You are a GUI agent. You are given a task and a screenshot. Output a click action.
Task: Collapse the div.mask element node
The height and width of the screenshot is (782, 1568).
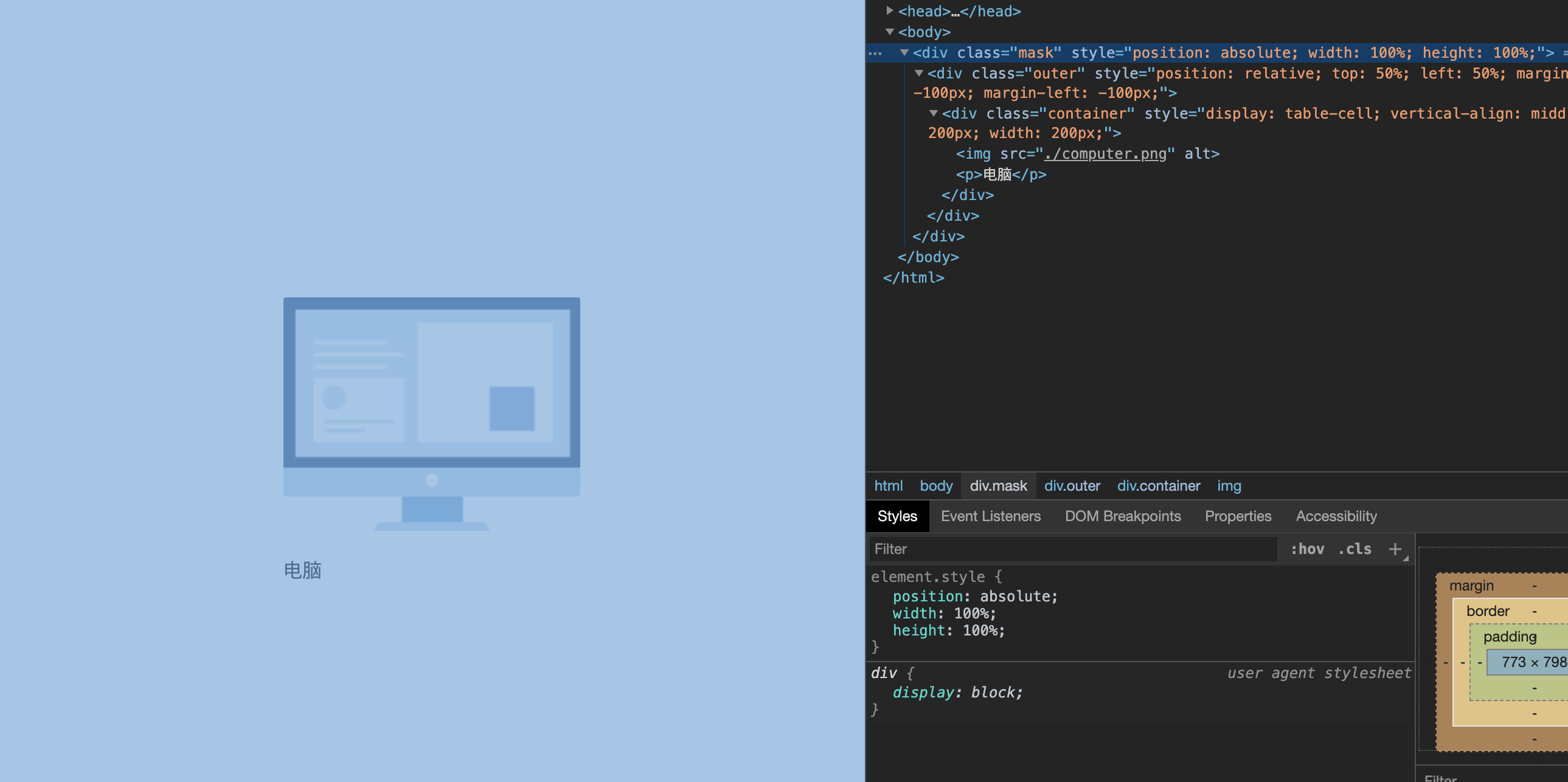pyautogui.click(x=904, y=53)
